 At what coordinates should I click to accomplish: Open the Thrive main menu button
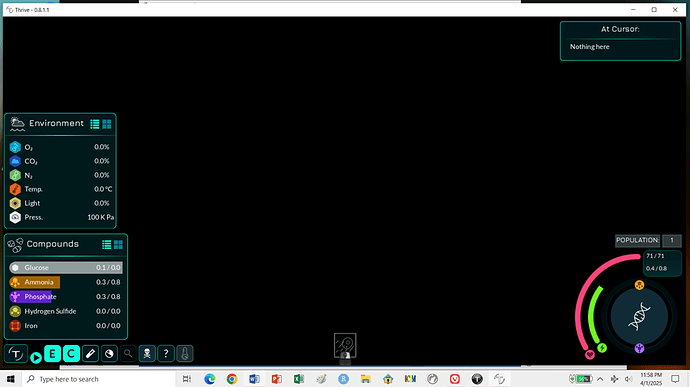[16, 354]
